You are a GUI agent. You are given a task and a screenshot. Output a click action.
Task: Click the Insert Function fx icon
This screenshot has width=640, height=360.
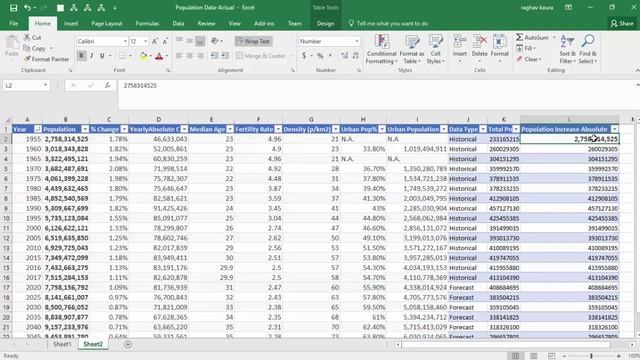click(107, 85)
